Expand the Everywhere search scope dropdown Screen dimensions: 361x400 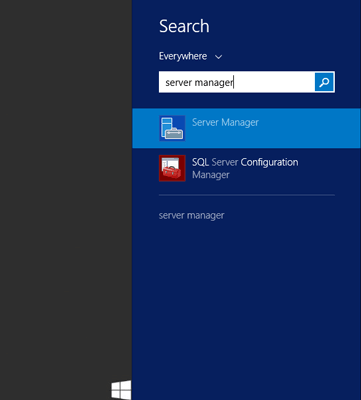pyautogui.click(x=191, y=56)
